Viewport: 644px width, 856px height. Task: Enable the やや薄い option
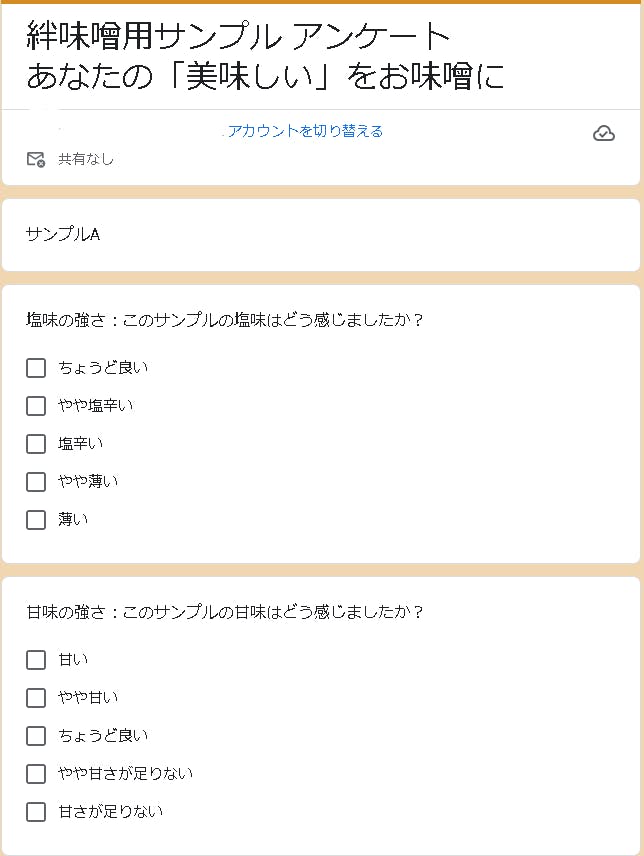coord(36,482)
